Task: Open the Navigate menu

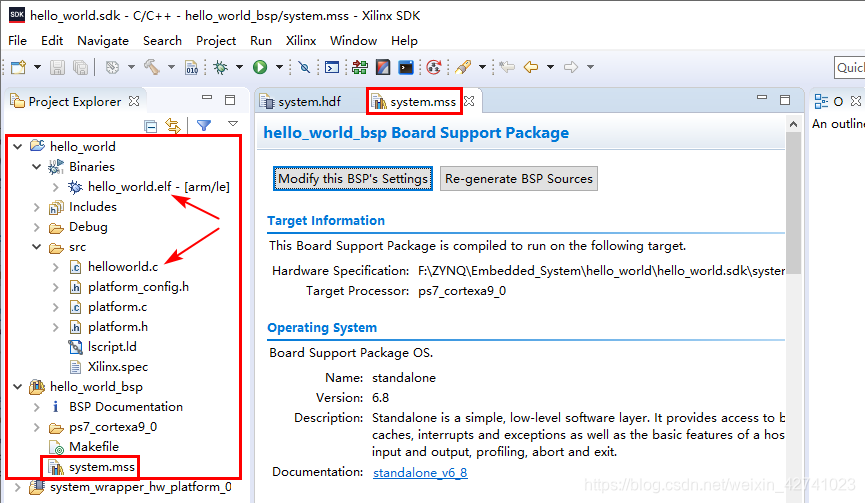Action: [103, 41]
